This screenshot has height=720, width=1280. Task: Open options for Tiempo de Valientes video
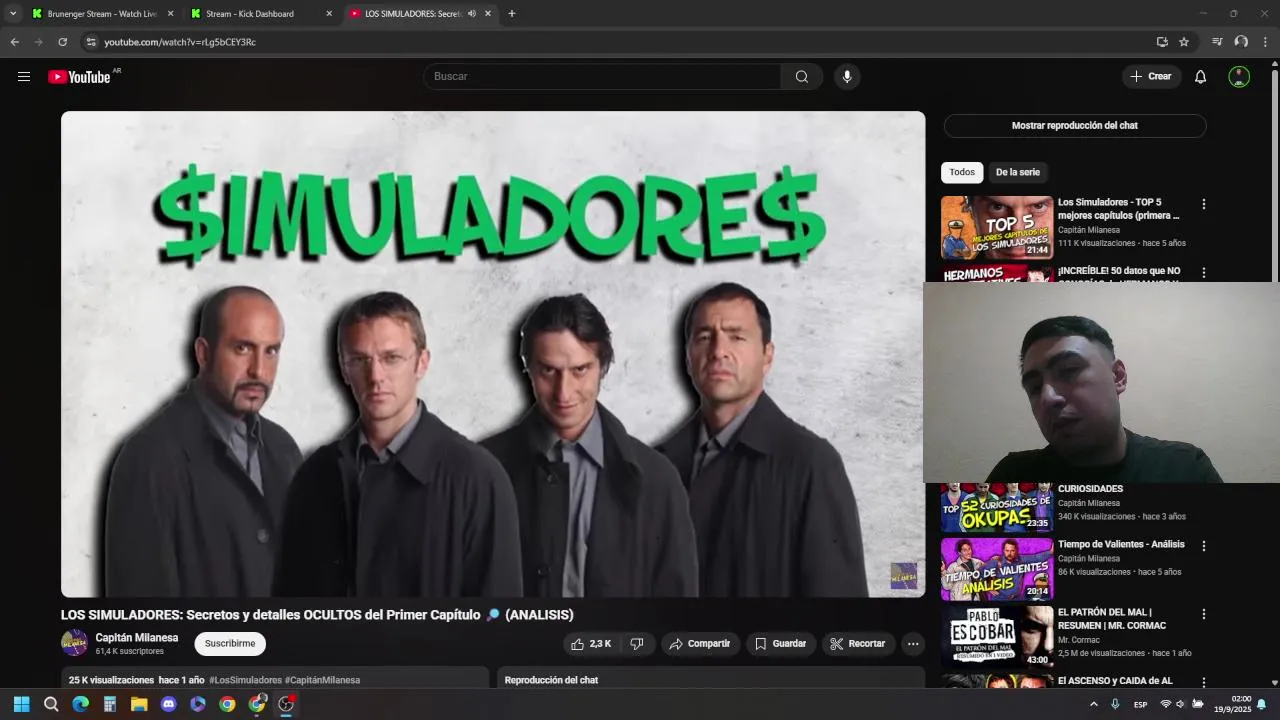pos(1204,547)
